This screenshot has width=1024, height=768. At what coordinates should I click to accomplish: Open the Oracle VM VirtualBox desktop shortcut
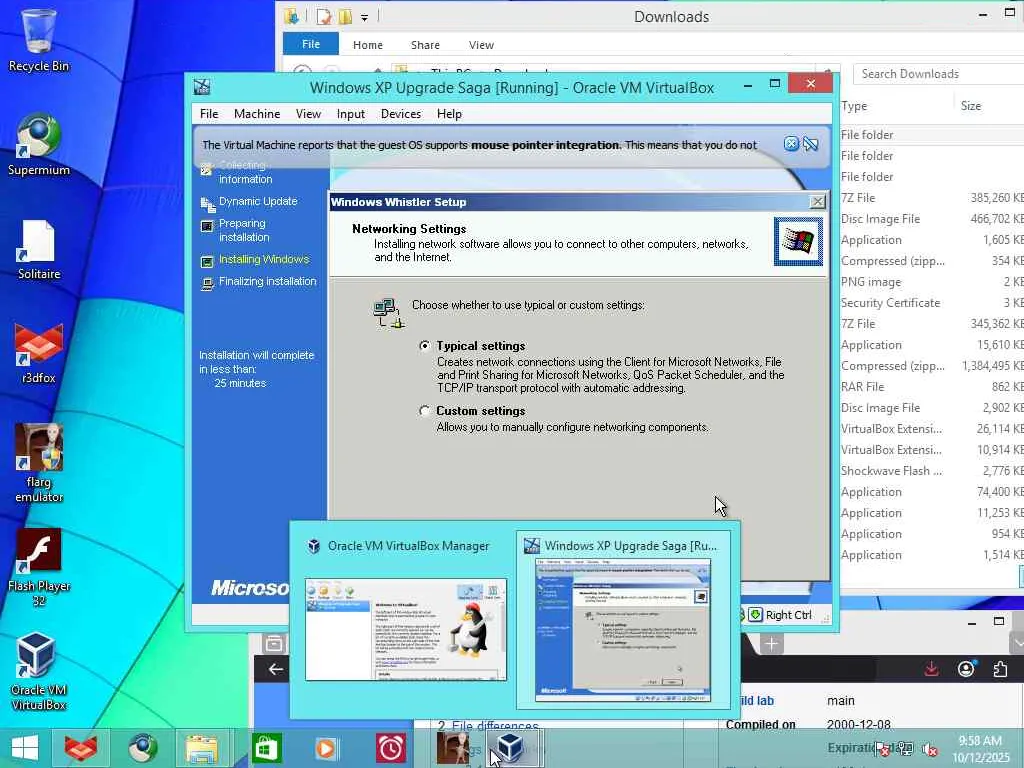point(39,671)
